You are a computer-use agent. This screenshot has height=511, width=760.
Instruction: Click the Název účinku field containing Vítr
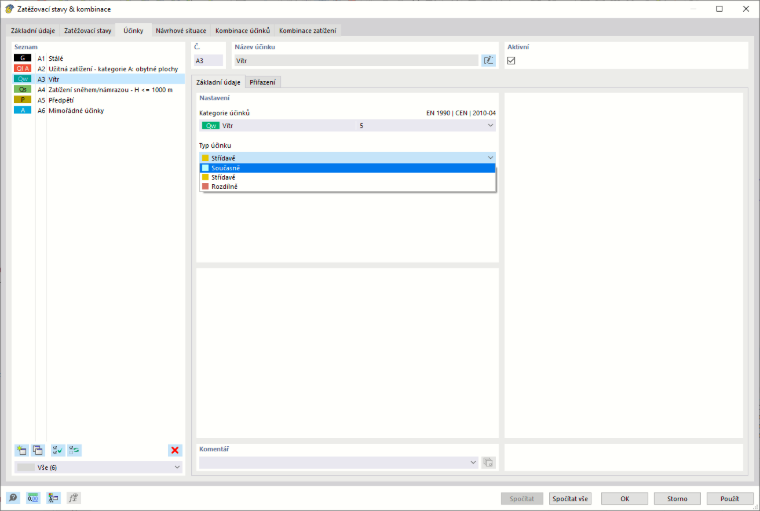(x=356, y=61)
